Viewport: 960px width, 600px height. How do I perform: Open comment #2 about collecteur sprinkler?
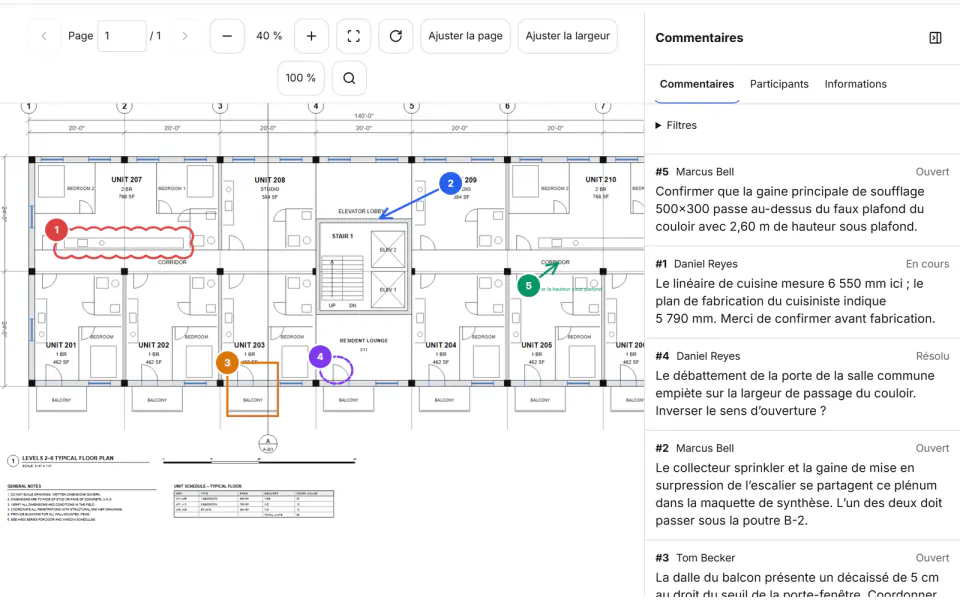click(x=802, y=485)
